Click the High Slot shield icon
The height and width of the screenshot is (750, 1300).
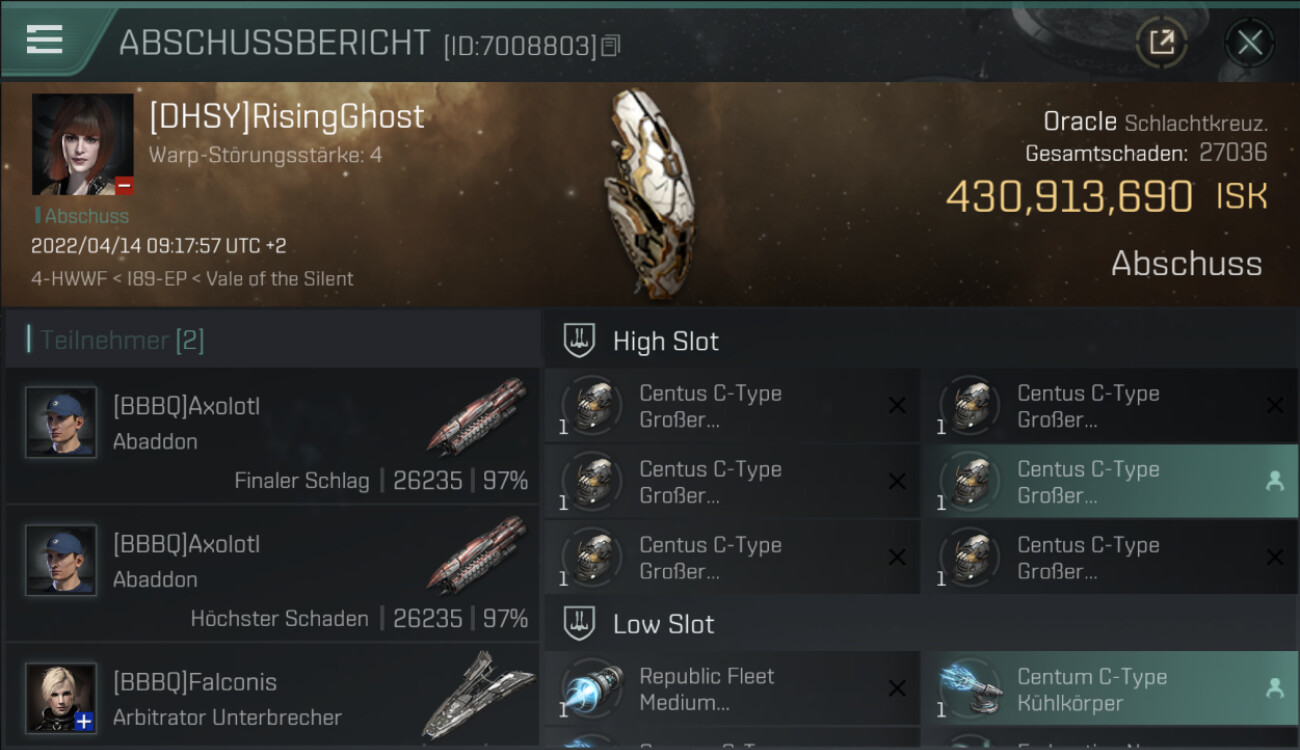coord(578,340)
